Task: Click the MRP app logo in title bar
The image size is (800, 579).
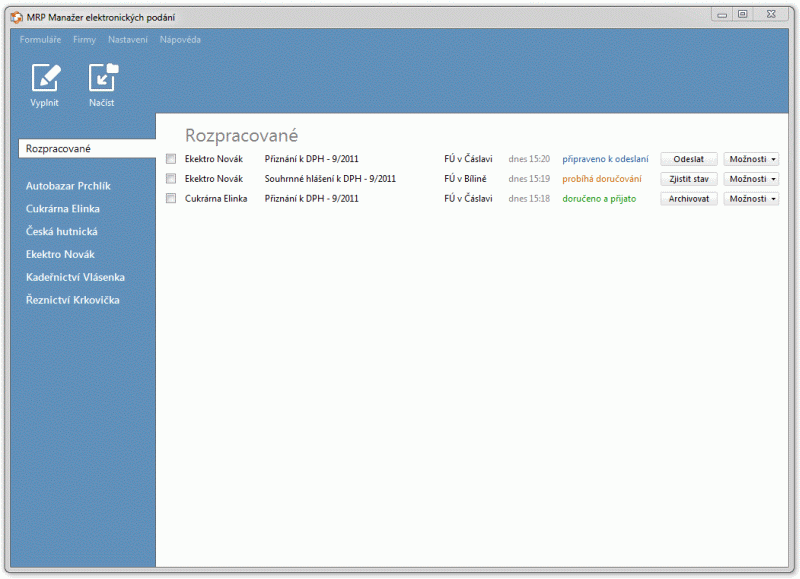Action: [x=16, y=17]
